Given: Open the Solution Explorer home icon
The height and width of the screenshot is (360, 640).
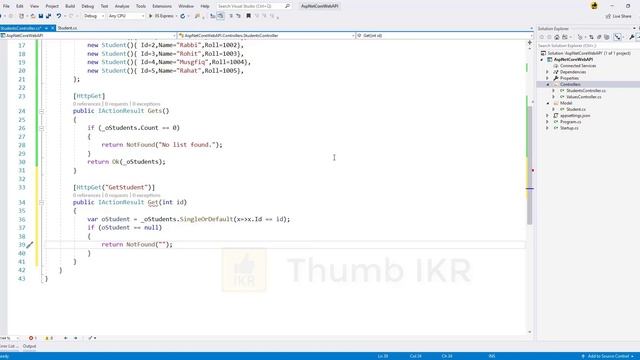Looking at the screenshot, I should click(557, 37).
